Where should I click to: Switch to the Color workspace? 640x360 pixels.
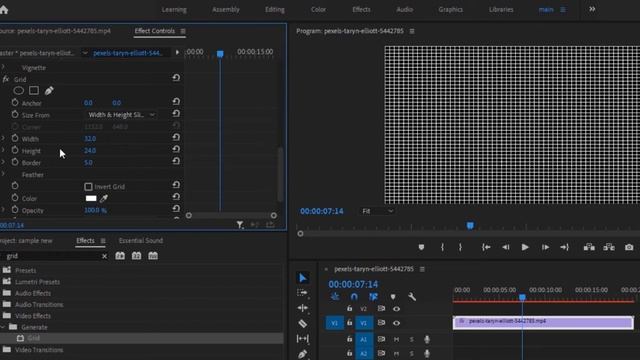tap(318, 9)
